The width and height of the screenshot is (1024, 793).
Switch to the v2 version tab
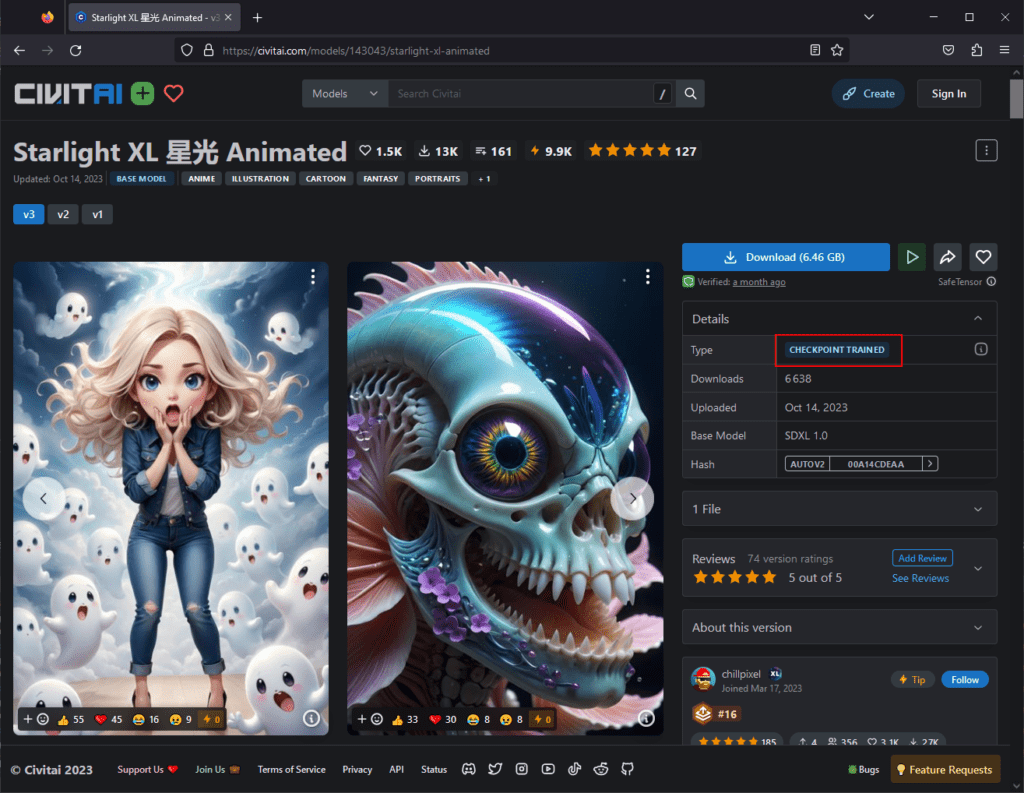pos(62,214)
